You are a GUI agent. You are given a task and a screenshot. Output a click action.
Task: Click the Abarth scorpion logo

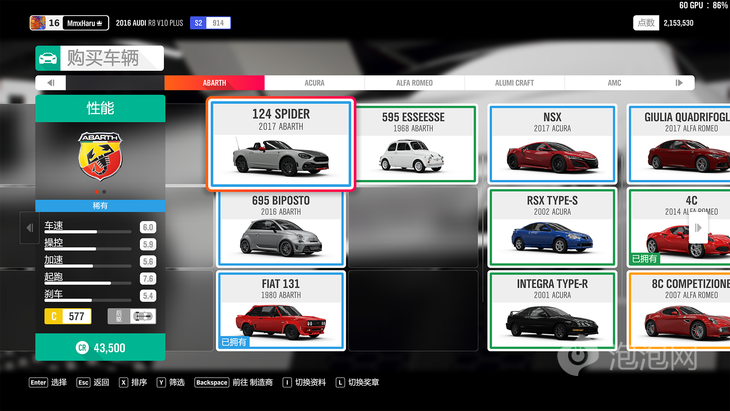100,155
